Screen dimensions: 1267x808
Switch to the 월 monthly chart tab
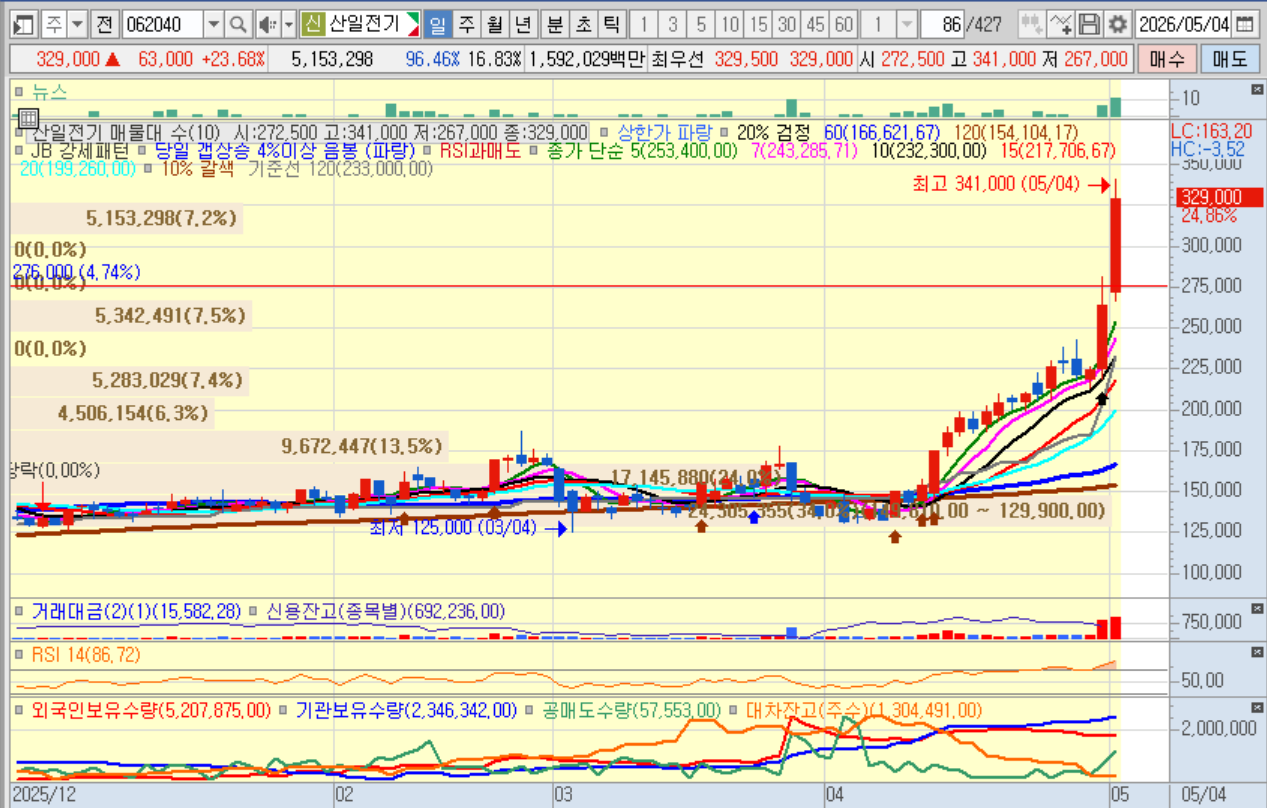pos(494,24)
